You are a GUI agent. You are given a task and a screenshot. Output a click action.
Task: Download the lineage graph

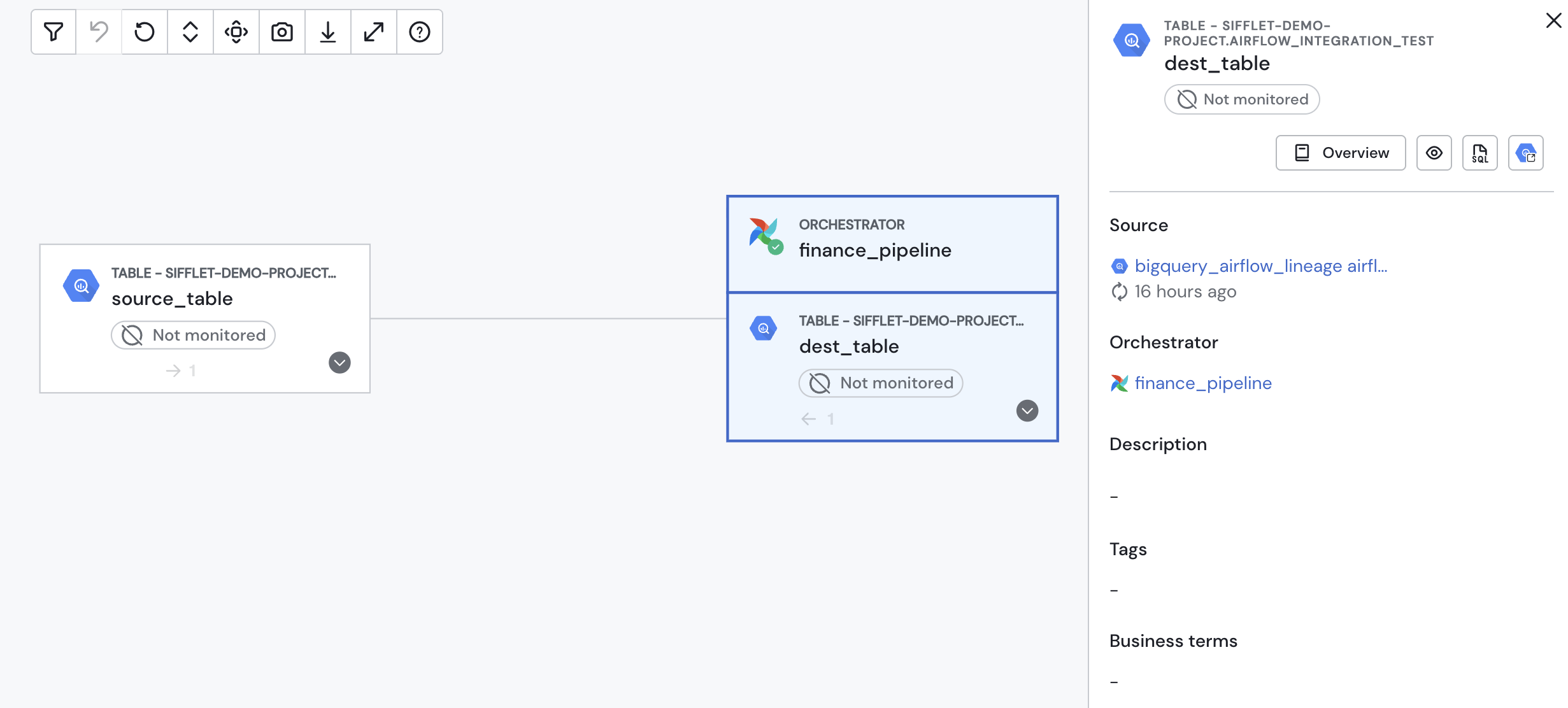pyautogui.click(x=328, y=32)
